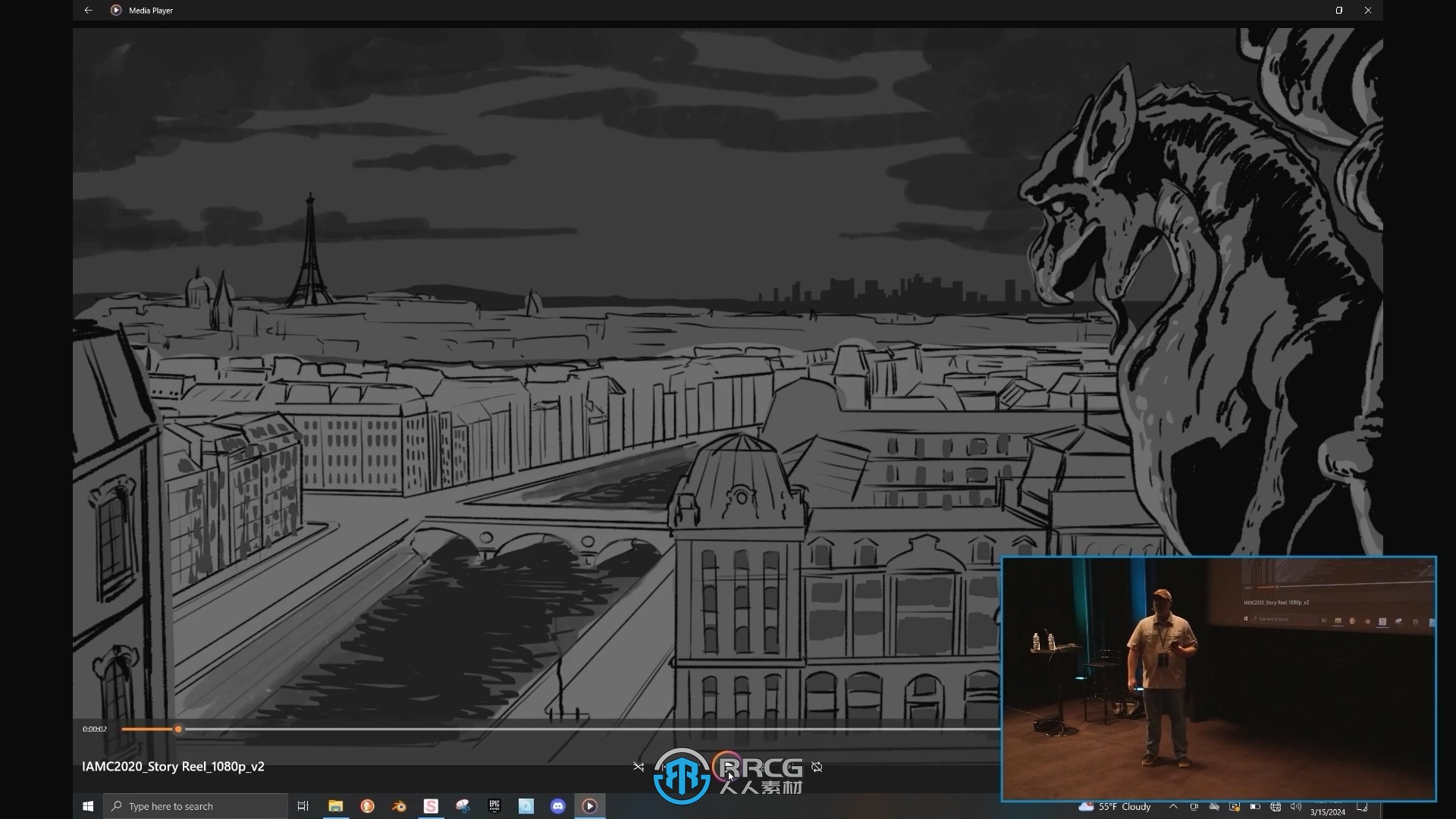Click the battery status tray icon
Image resolution: width=1456 pixels, height=819 pixels.
[x=1255, y=806]
